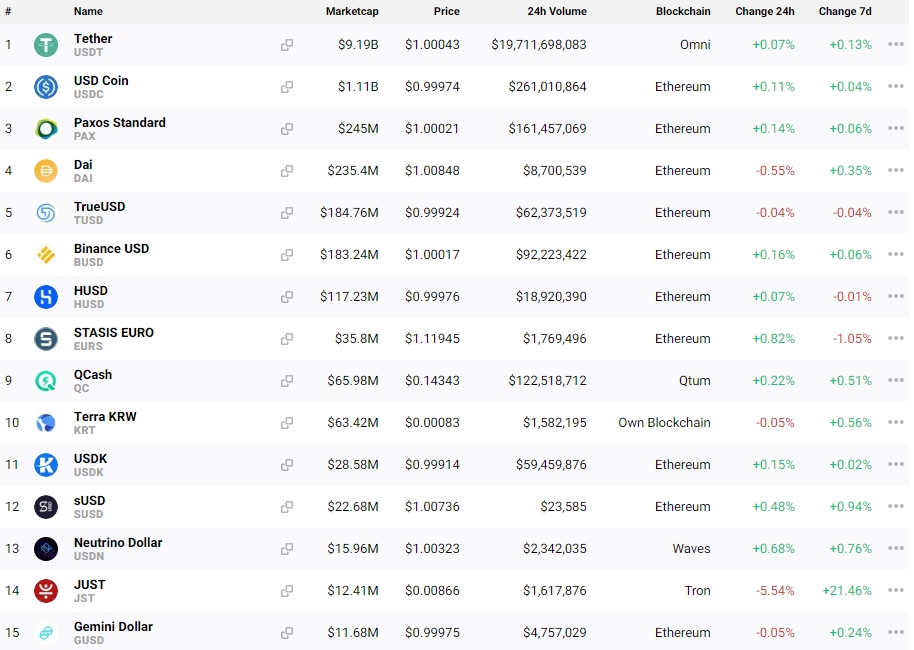Open STASIS EURO external link icon

(x=287, y=339)
